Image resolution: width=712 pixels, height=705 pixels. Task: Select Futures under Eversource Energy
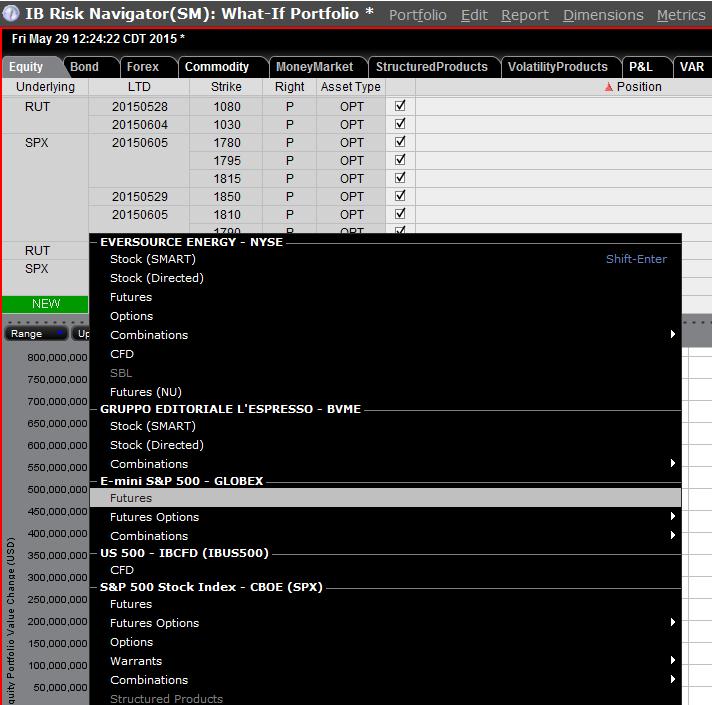[x=385, y=297]
